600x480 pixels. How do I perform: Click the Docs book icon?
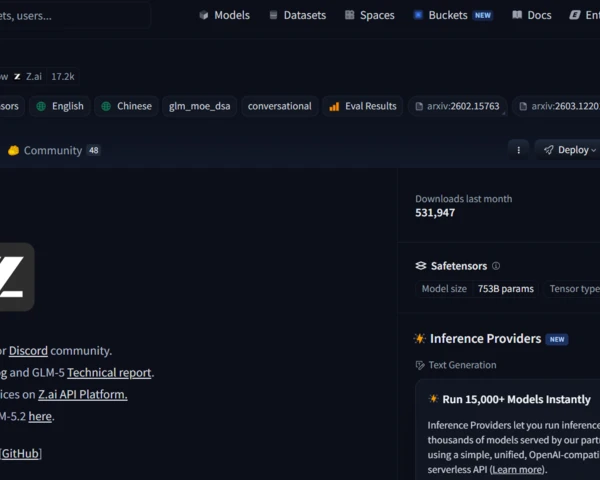(x=517, y=15)
